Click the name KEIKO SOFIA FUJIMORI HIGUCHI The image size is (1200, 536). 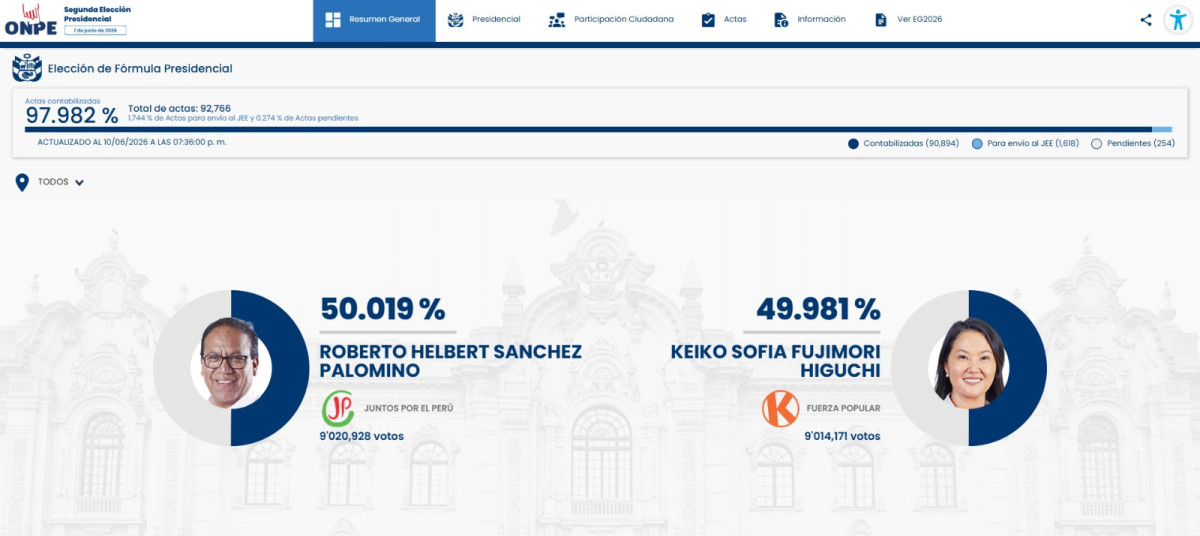pyautogui.click(x=776, y=361)
